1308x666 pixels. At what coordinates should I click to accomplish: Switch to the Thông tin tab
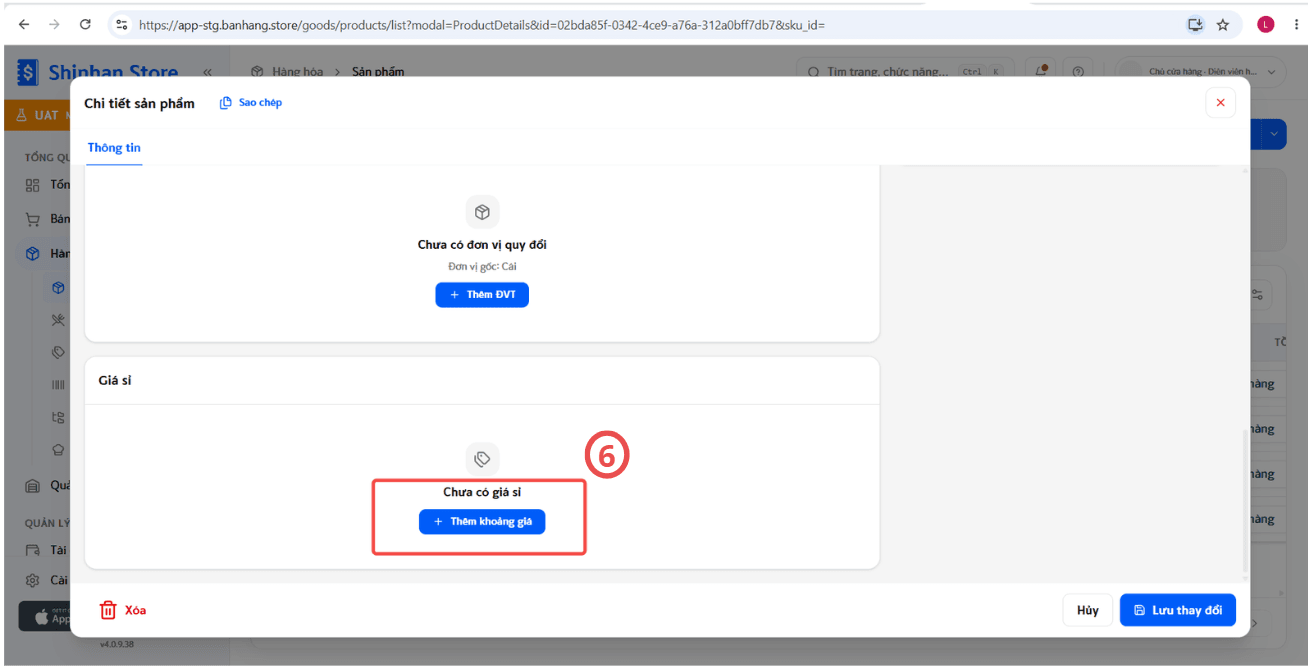pos(114,148)
